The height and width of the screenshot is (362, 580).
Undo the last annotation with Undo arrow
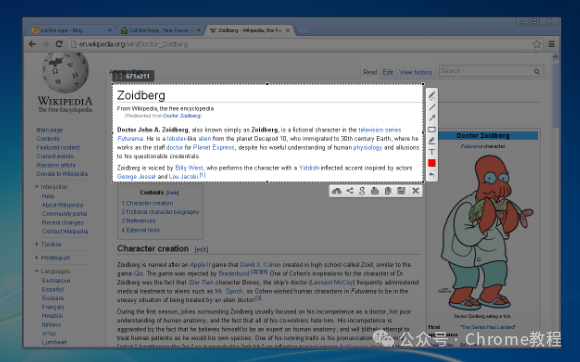[432, 175]
